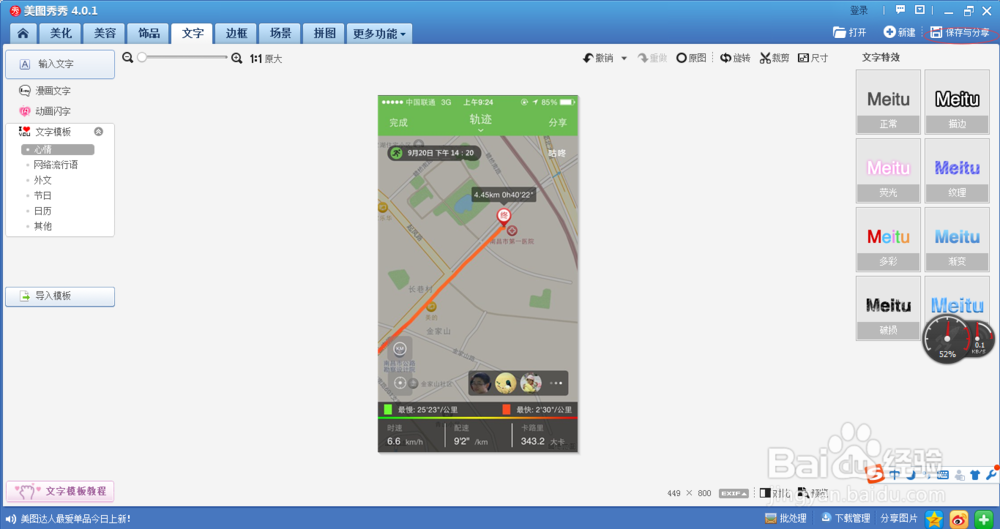The image size is (1000, 529).
Task: Click the 裁剪 crop scissors tool
Action: point(774,58)
